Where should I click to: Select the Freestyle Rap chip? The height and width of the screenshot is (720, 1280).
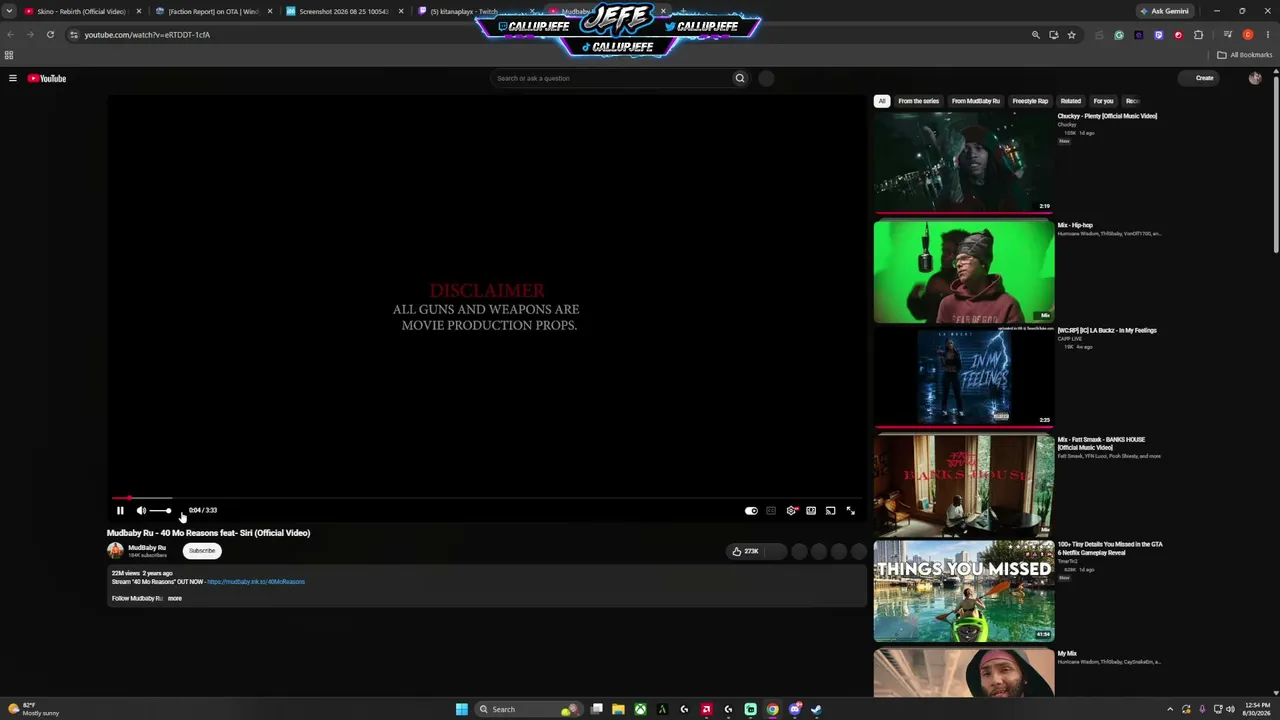(1030, 101)
